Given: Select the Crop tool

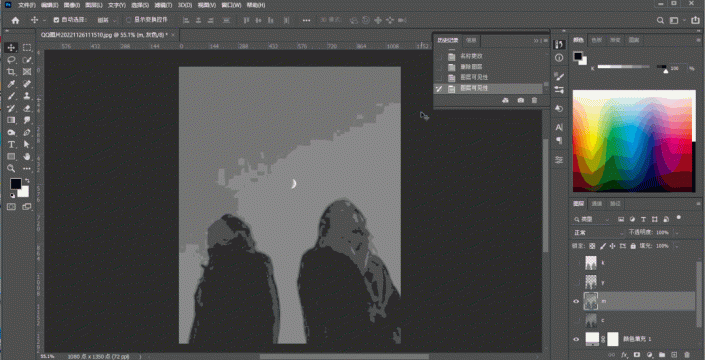Looking at the screenshot, I should pyautogui.click(x=11, y=72).
